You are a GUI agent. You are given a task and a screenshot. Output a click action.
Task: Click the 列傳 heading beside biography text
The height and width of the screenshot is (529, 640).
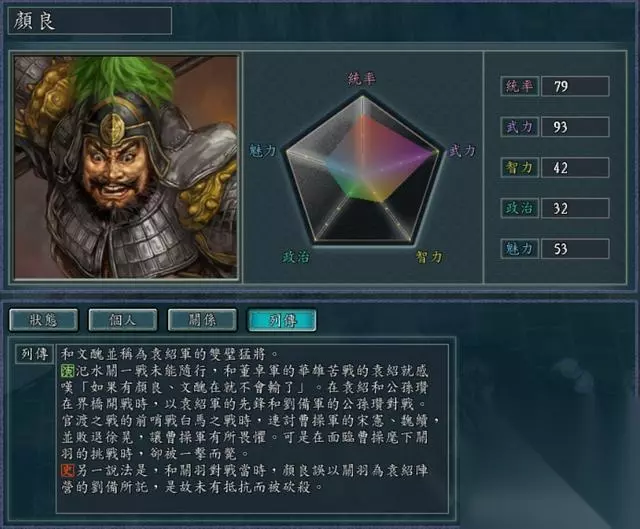[x=35, y=354]
